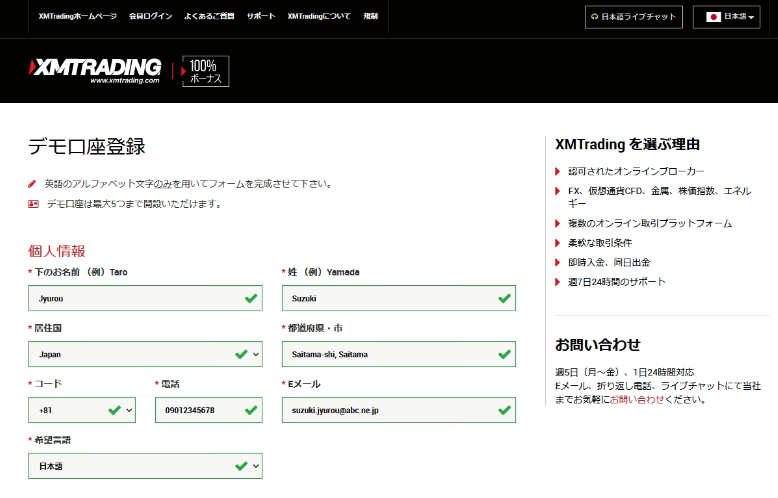778x498 pixels.
Task: Expand 居住国 Japan dropdown
Action: pos(145,354)
